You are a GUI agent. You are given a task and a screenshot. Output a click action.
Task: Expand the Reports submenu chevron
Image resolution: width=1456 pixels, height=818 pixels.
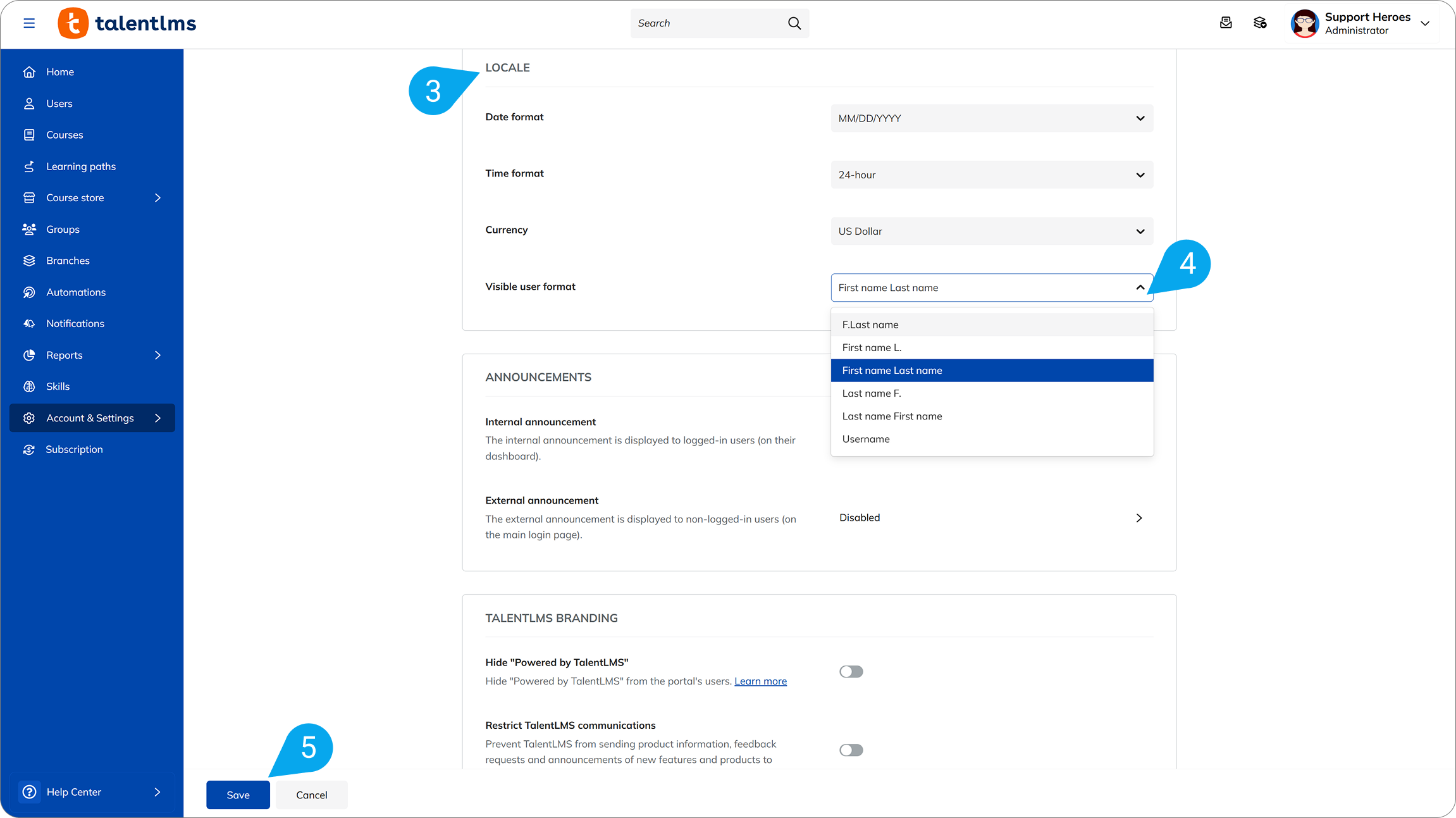[157, 355]
